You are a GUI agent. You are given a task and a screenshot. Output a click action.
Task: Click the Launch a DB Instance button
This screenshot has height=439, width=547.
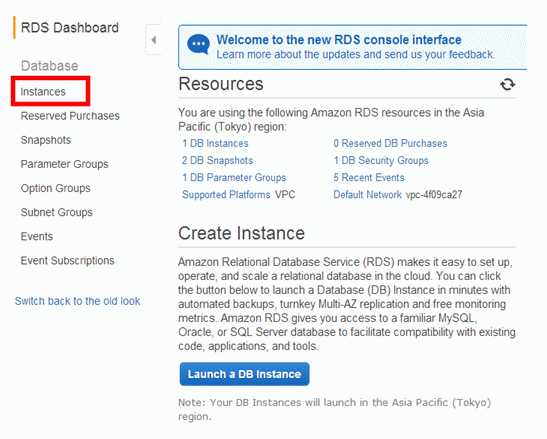pyautogui.click(x=244, y=374)
